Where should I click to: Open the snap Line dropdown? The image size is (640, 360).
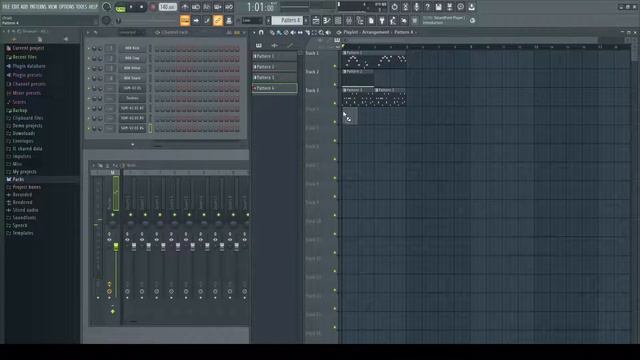pos(252,20)
